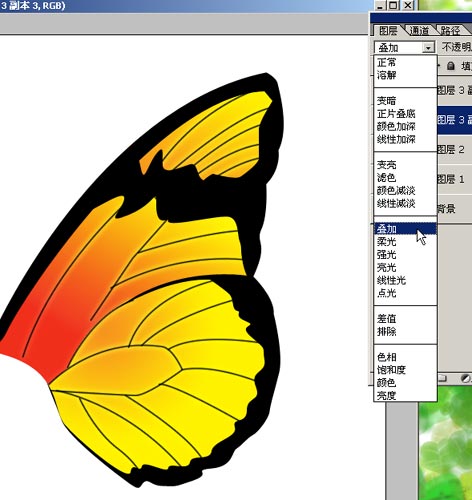472x500 pixels.
Task: Open the 叠加 blend mode dropdown arrow
Action: pos(428,48)
